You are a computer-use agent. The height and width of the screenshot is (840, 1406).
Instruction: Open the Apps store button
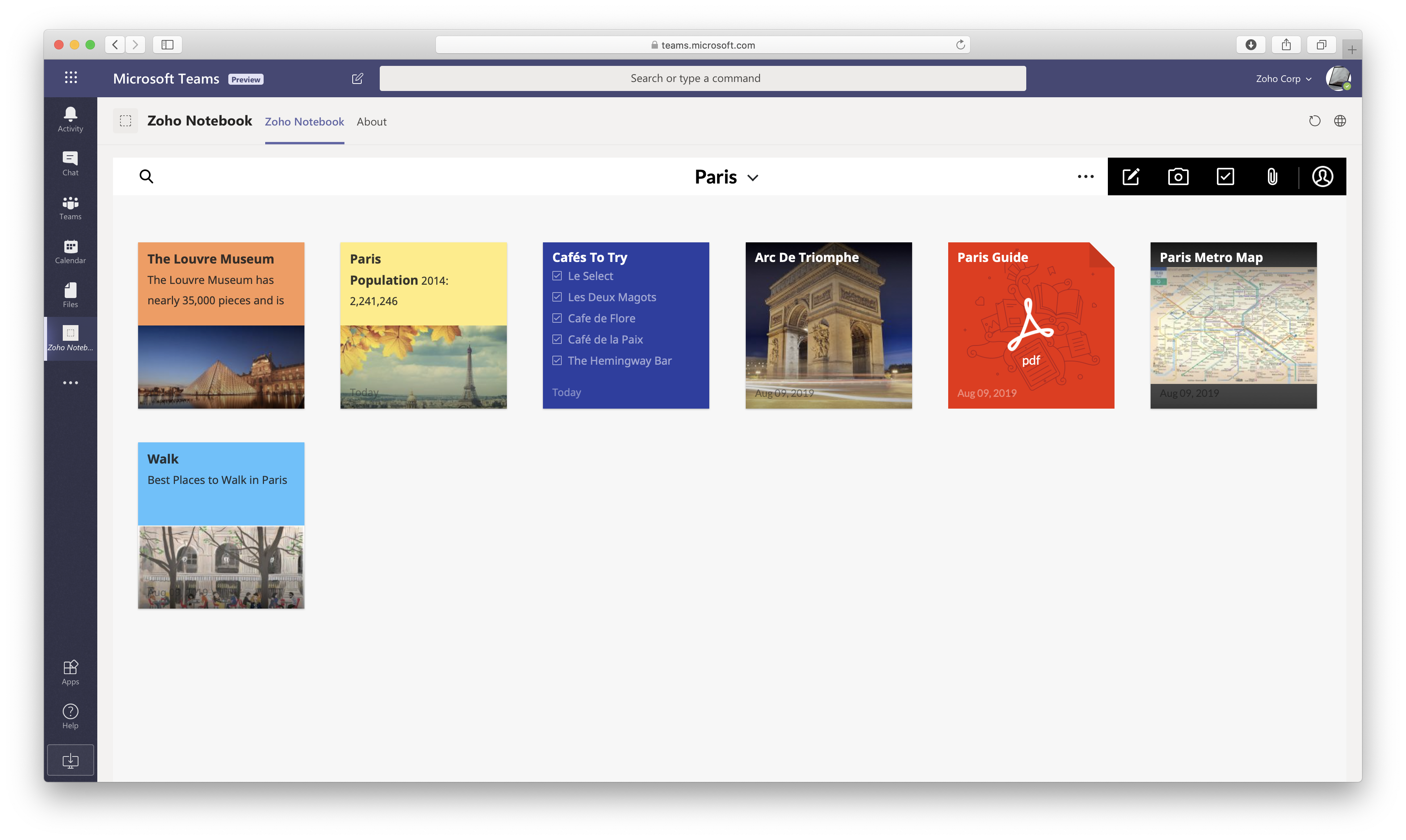coord(70,672)
